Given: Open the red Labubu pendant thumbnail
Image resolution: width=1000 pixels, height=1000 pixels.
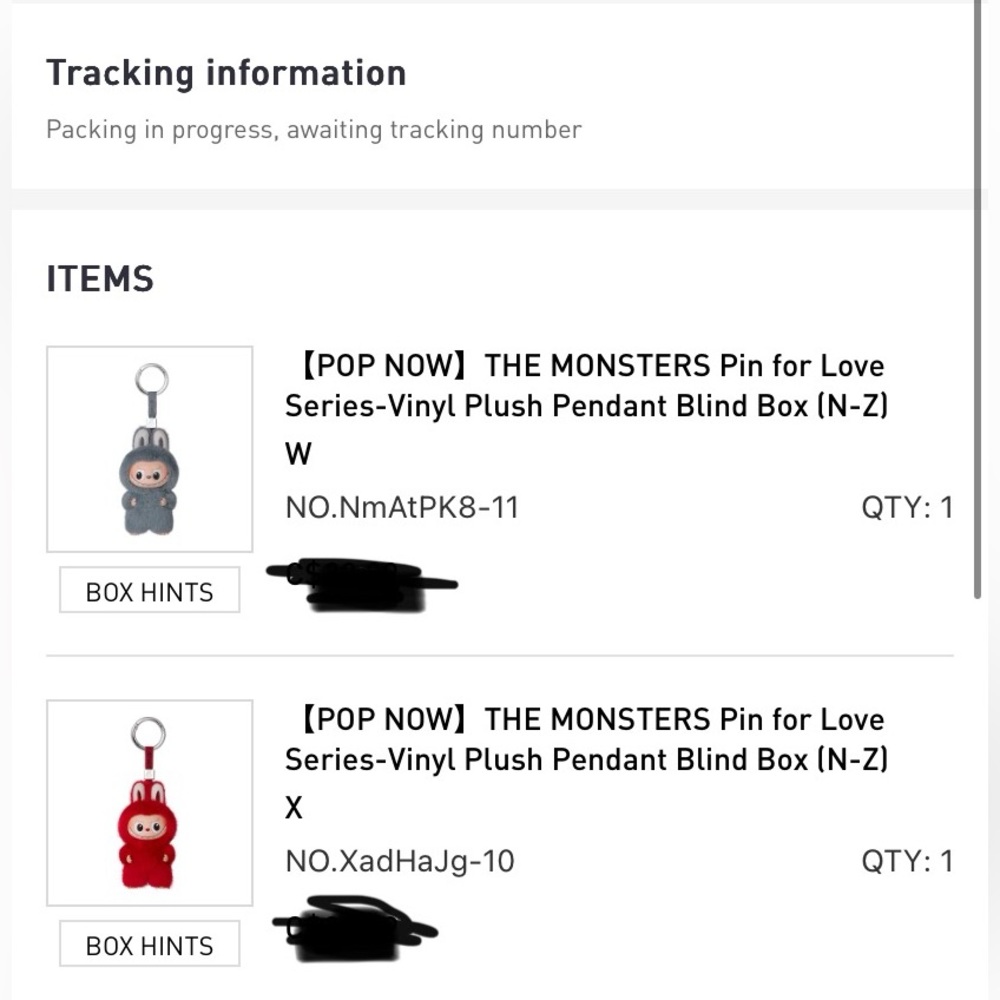Looking at the screenshot, I should [149, 802].
